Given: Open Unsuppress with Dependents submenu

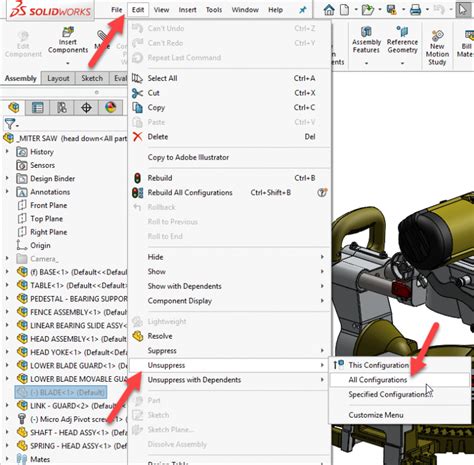Looking at the screenshot, I should tap(230, 380).
